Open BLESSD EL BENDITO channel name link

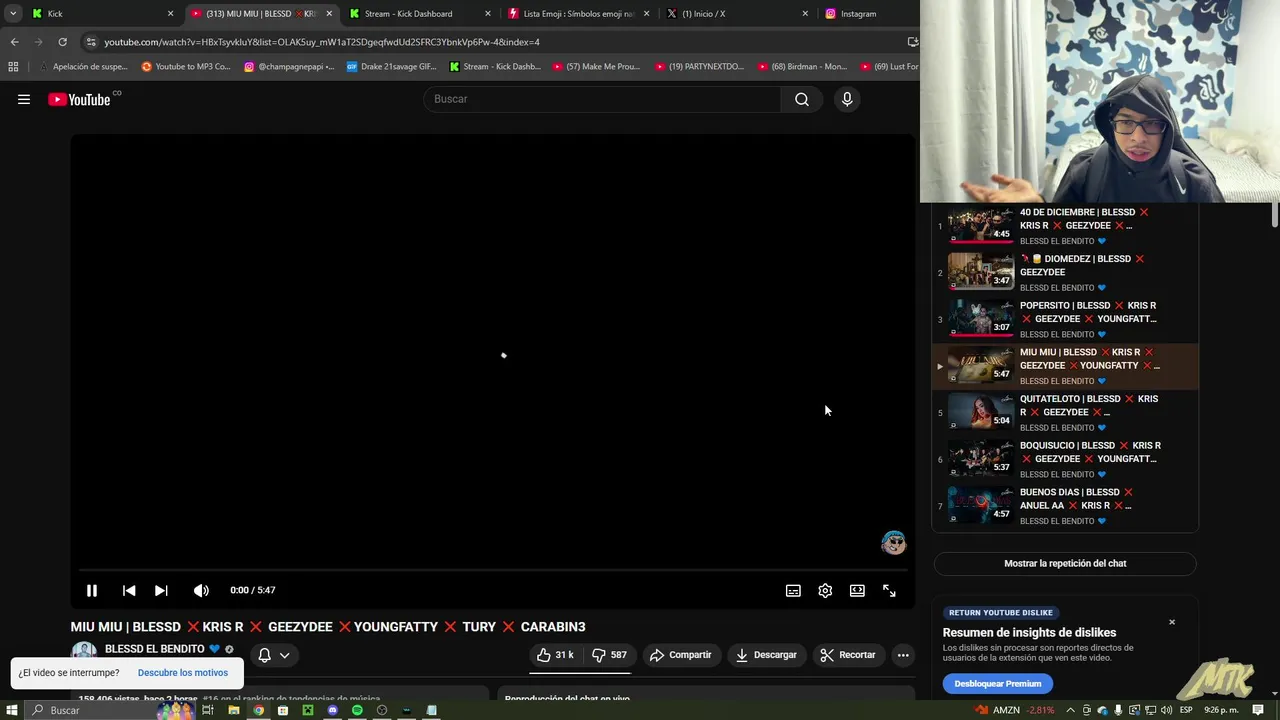click(154, 649)
